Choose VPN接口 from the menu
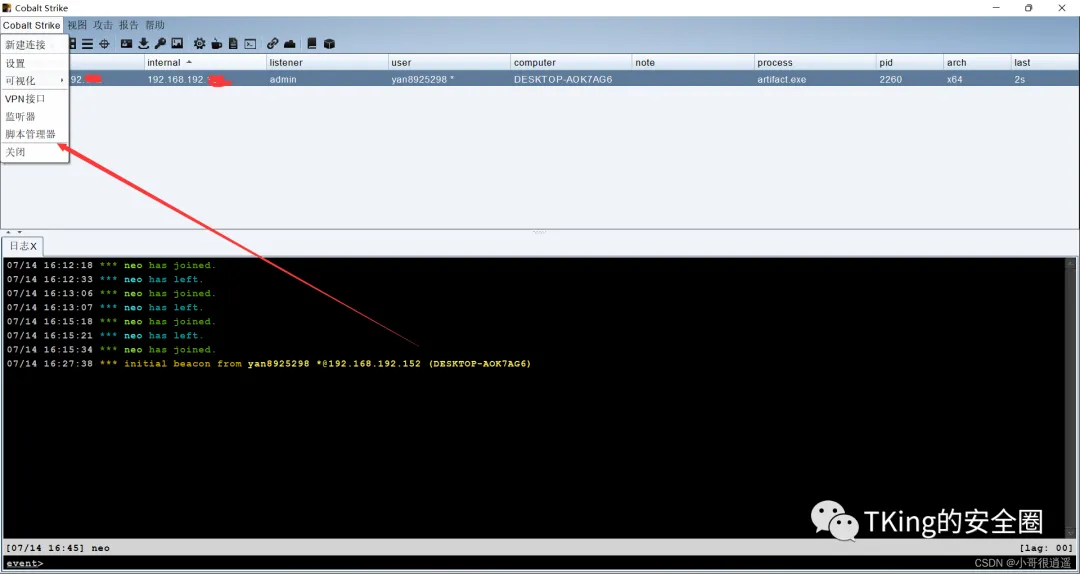The image size is (1080, 574). tap(34, 99)
